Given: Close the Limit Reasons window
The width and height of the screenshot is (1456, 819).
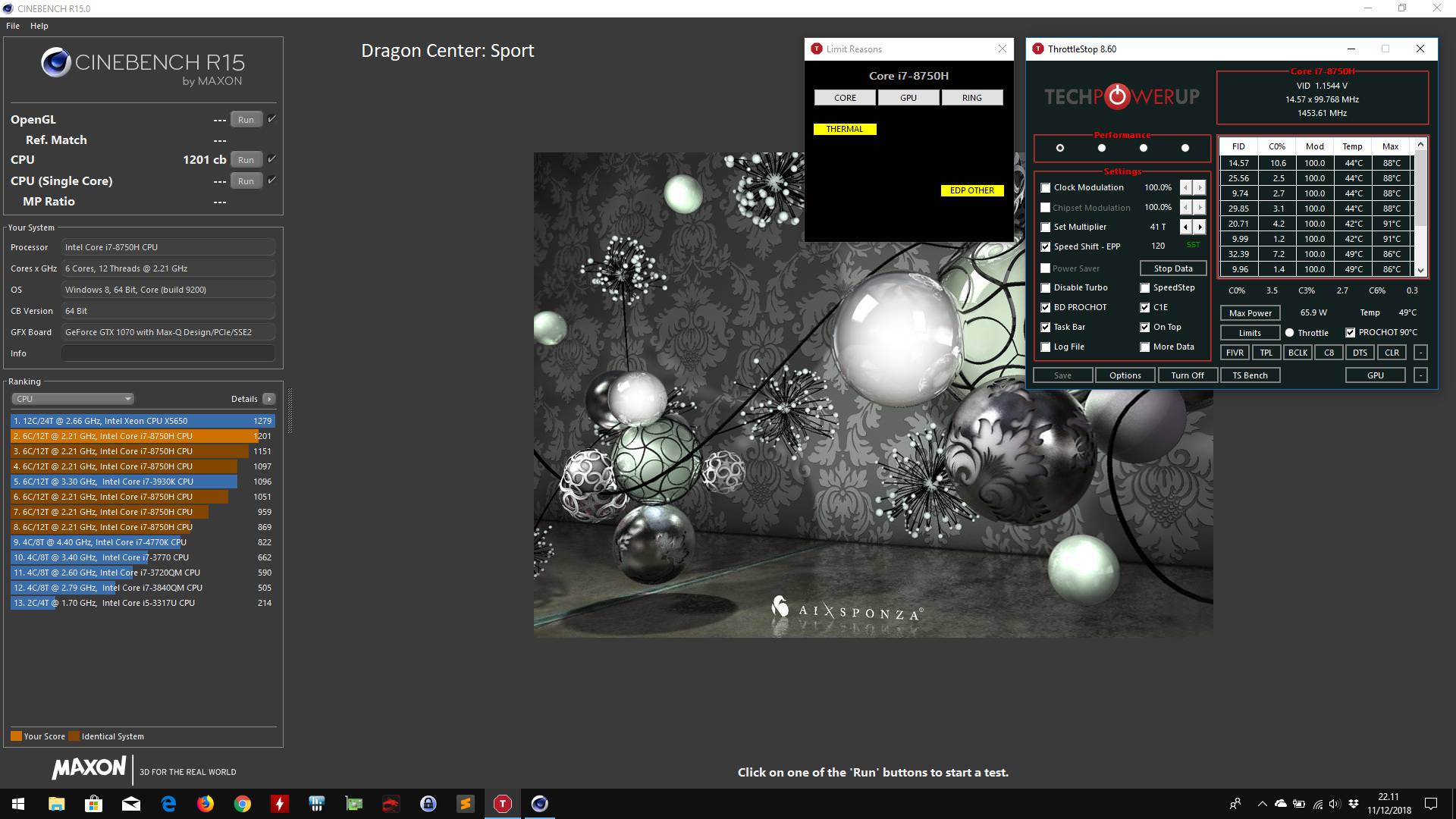Looking at the screenshot, I should pos(1002,49).
